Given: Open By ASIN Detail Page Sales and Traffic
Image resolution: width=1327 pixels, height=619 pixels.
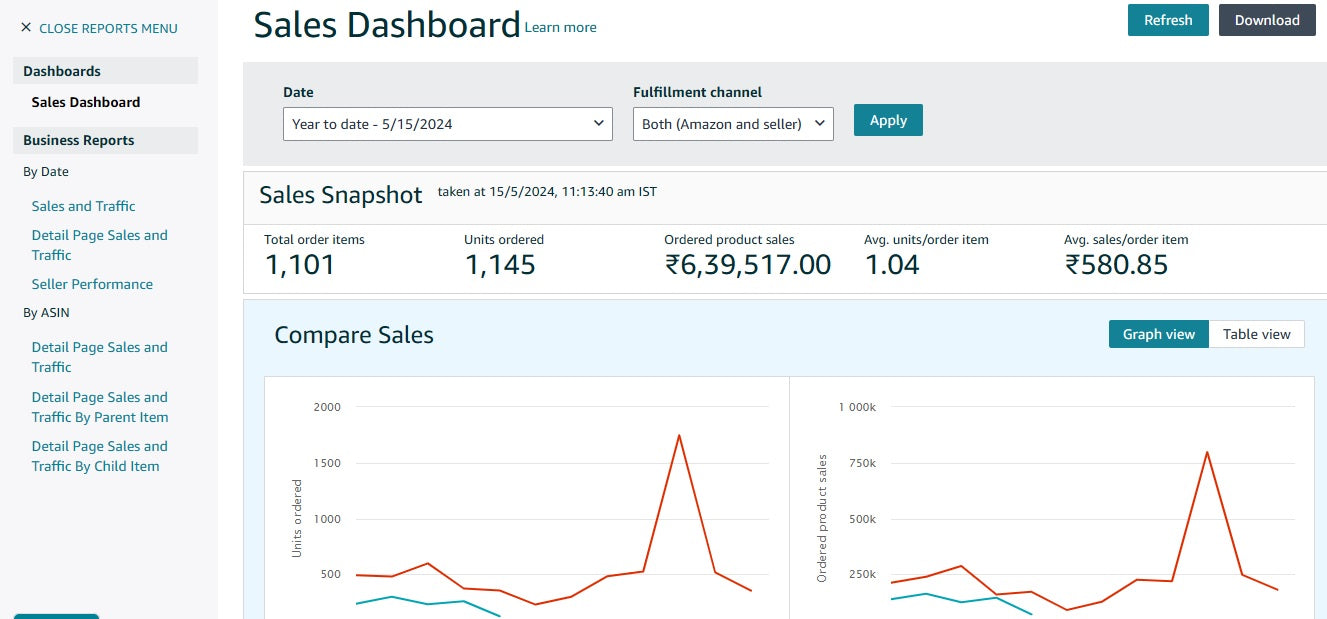Looking at the screenshot, I should coord(99,357).
